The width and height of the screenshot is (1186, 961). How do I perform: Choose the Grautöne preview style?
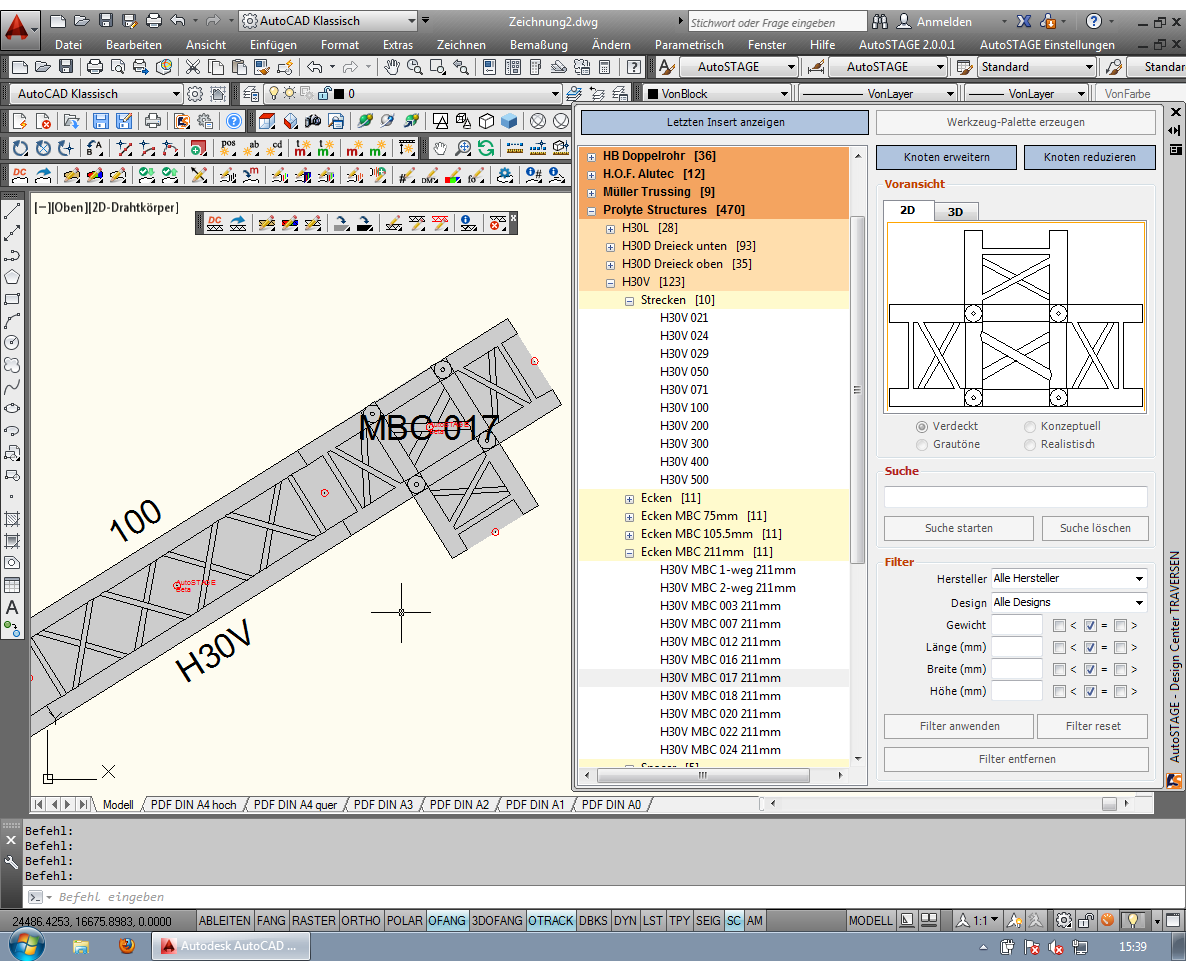922,444
